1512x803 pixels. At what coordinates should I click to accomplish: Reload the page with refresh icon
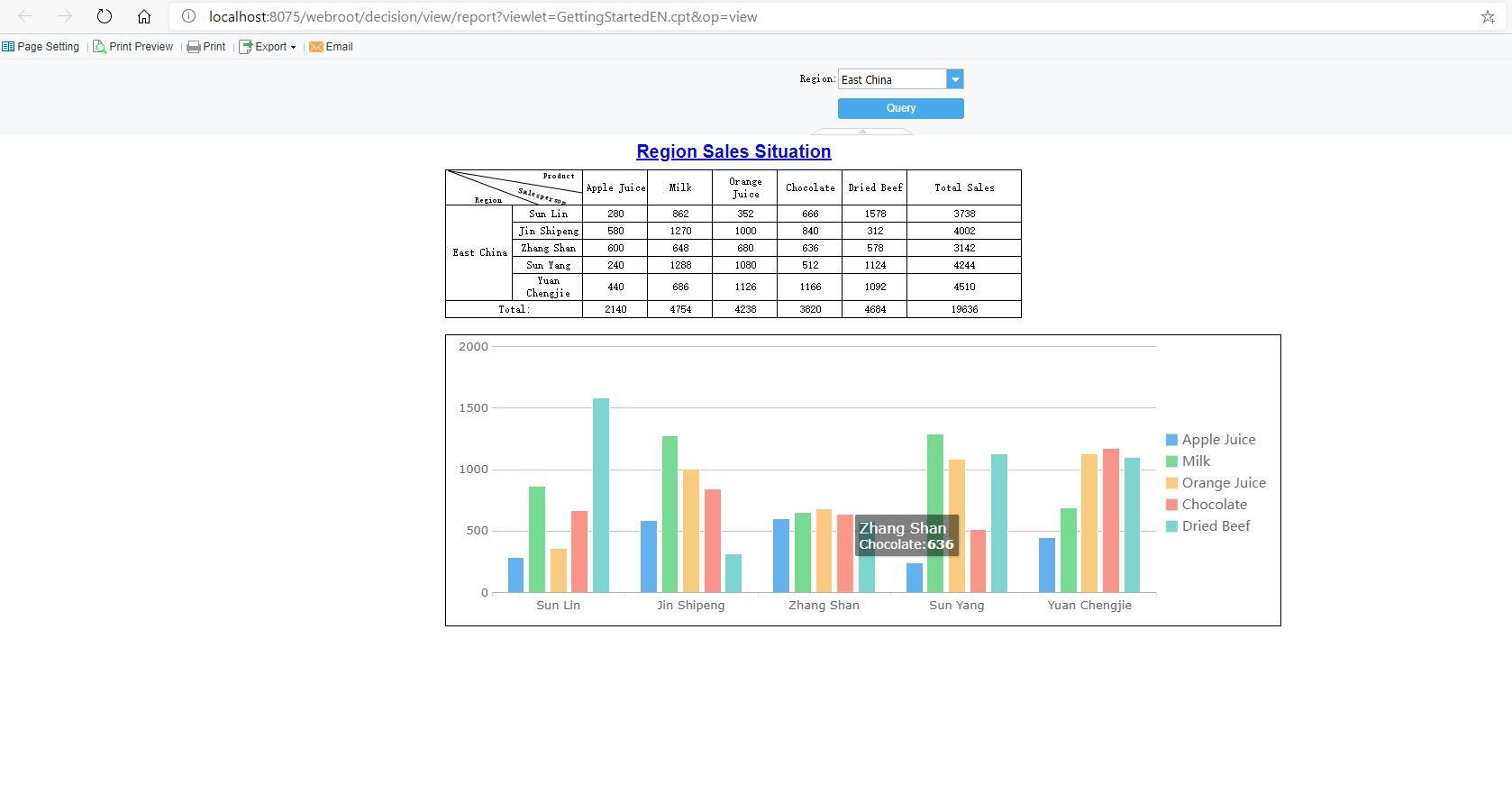coord(105,16)
